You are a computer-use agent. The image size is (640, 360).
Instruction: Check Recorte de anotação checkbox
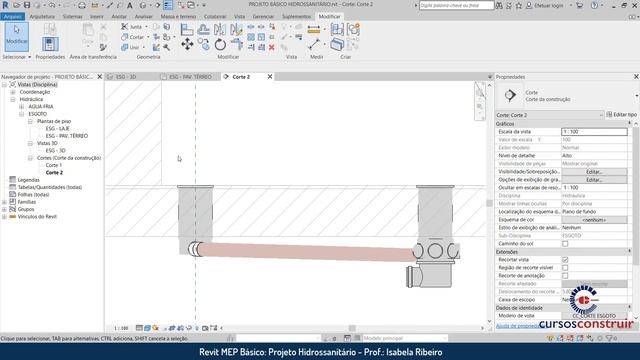point(565,276)
